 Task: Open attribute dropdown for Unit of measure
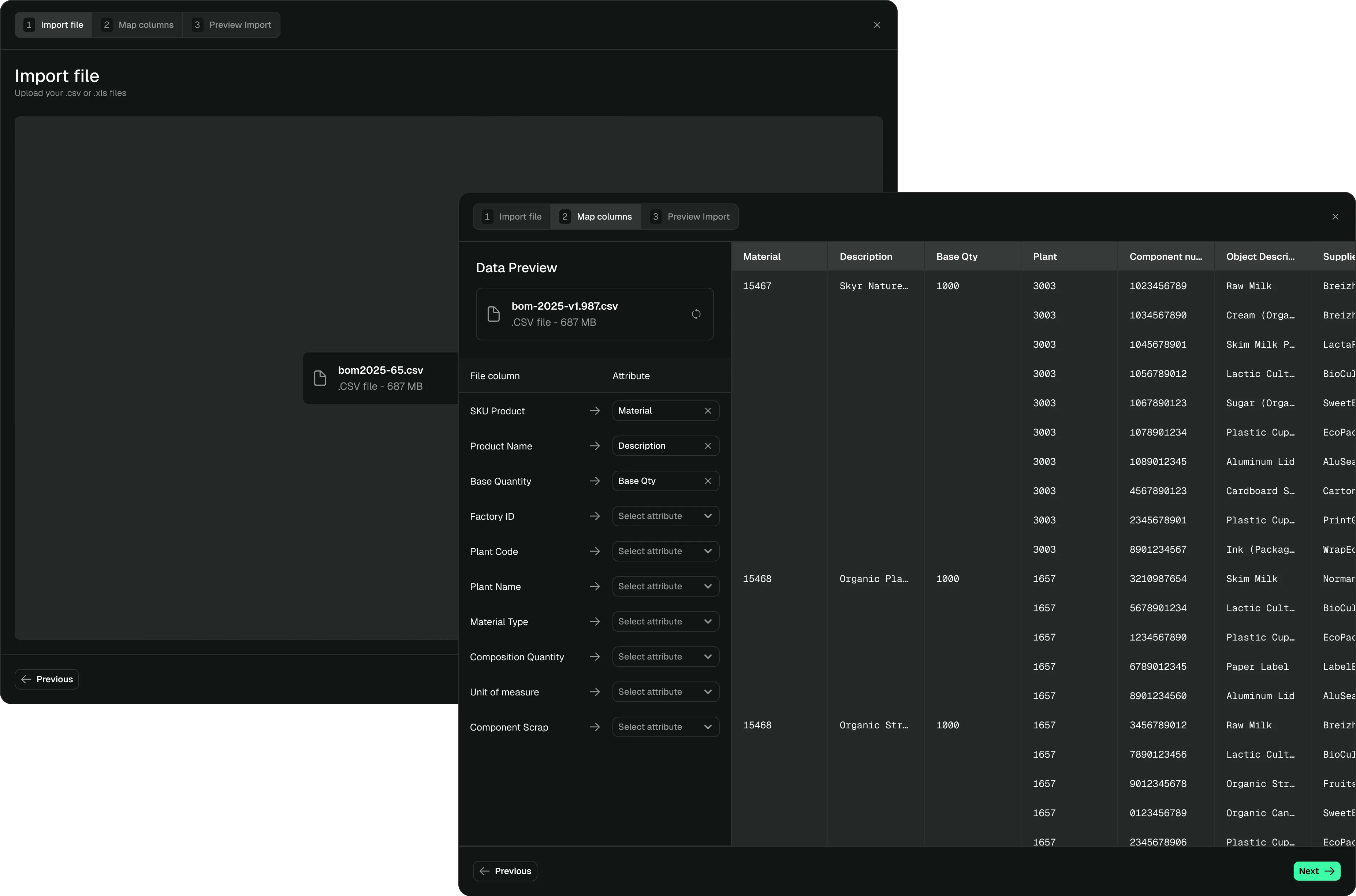click(666, 692)
